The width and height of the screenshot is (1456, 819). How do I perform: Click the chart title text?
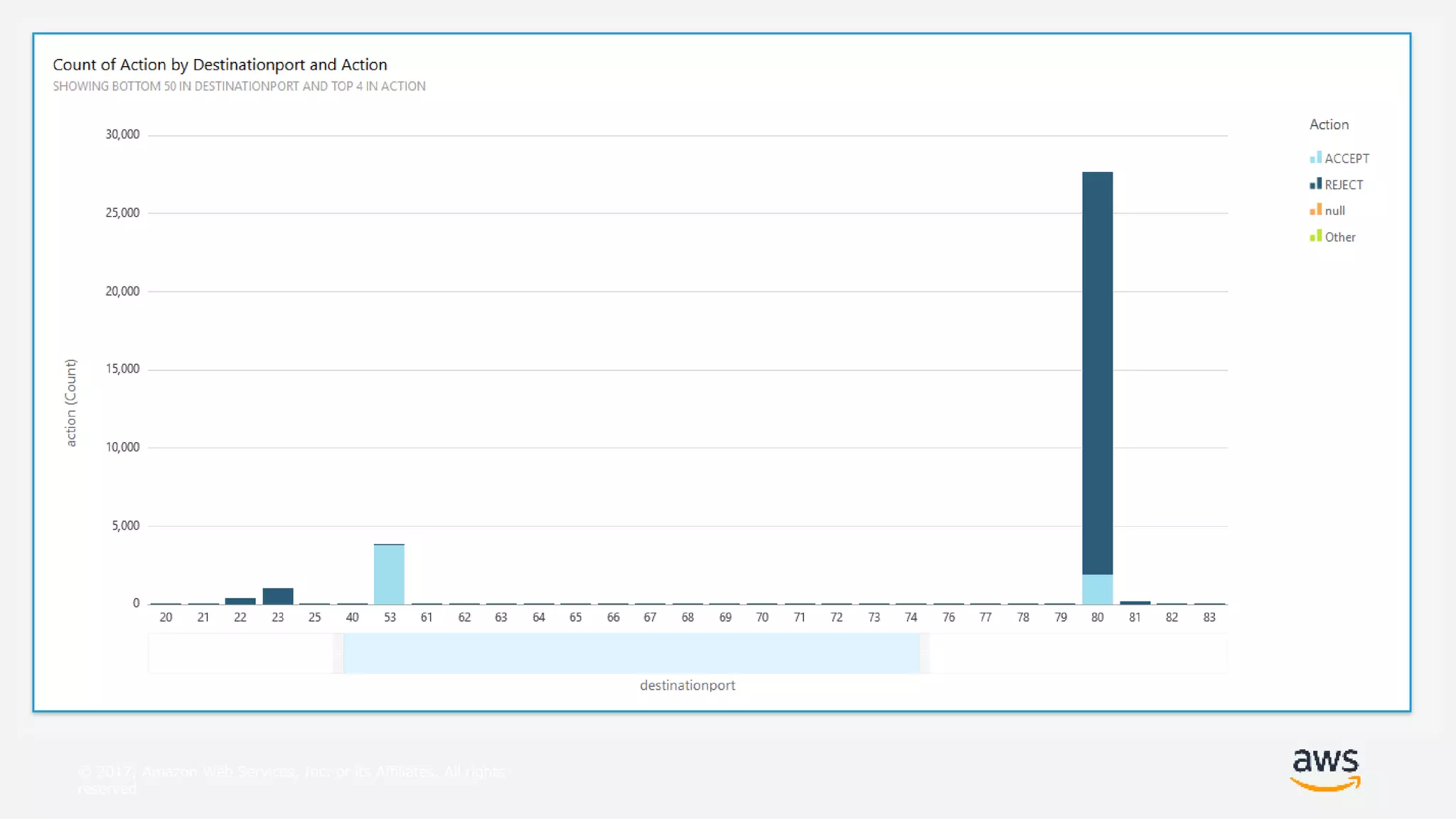click(x=220, y=65)
